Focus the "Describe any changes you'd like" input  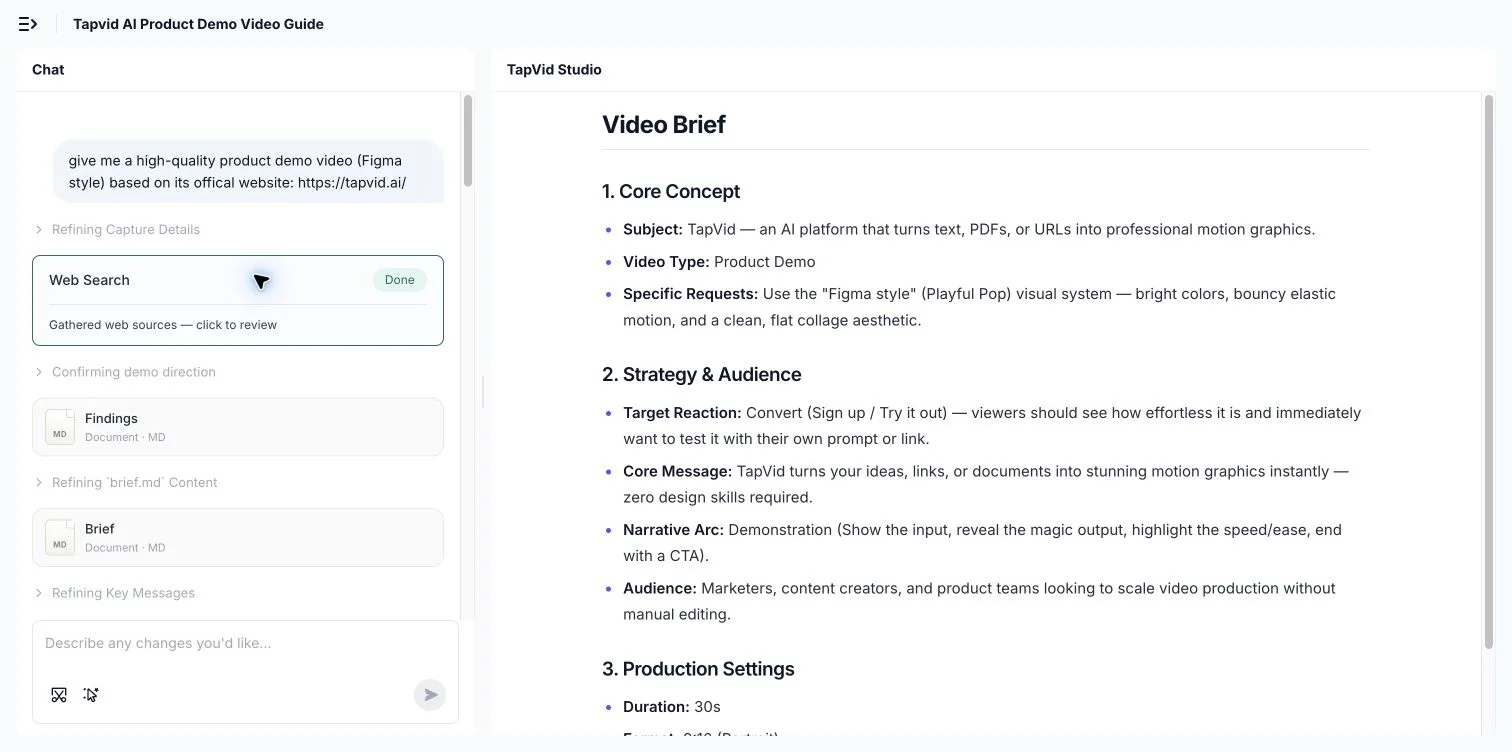[x=245, y=643]
